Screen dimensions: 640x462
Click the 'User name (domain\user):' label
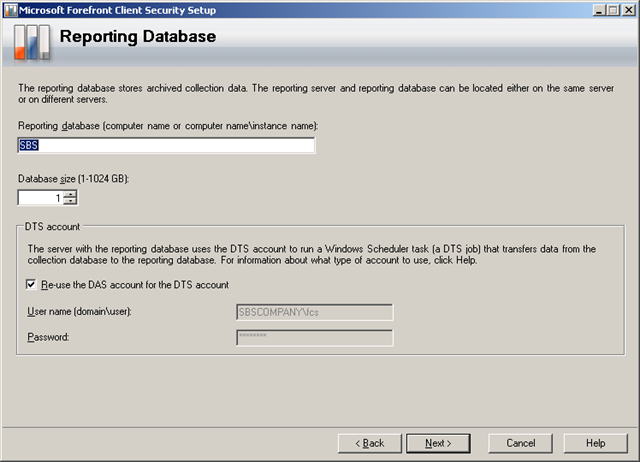[79, 311]
